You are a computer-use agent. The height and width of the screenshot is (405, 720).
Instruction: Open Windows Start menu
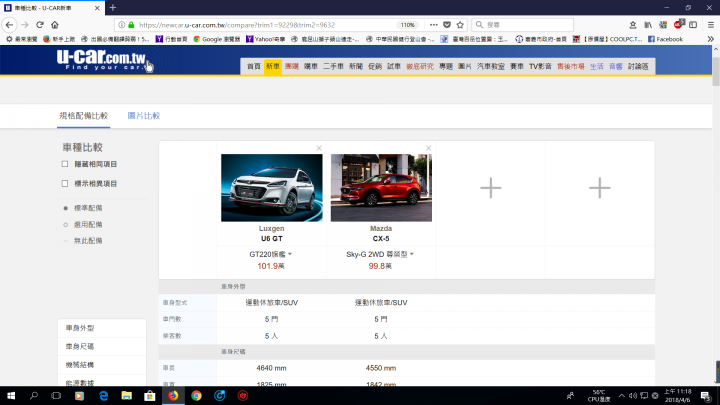pos(11,395)
